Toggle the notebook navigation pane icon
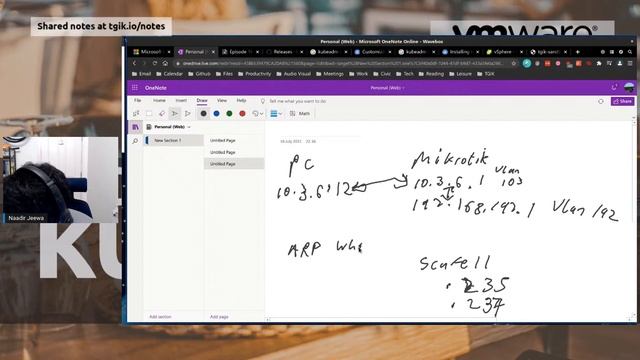 coord(136,127)
